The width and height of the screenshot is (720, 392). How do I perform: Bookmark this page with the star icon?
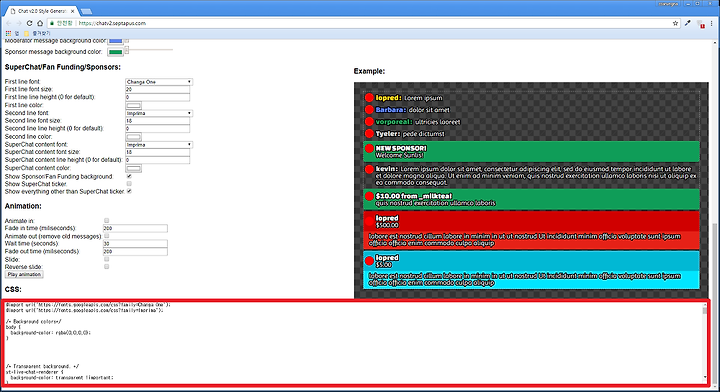(x=675, y=23)
